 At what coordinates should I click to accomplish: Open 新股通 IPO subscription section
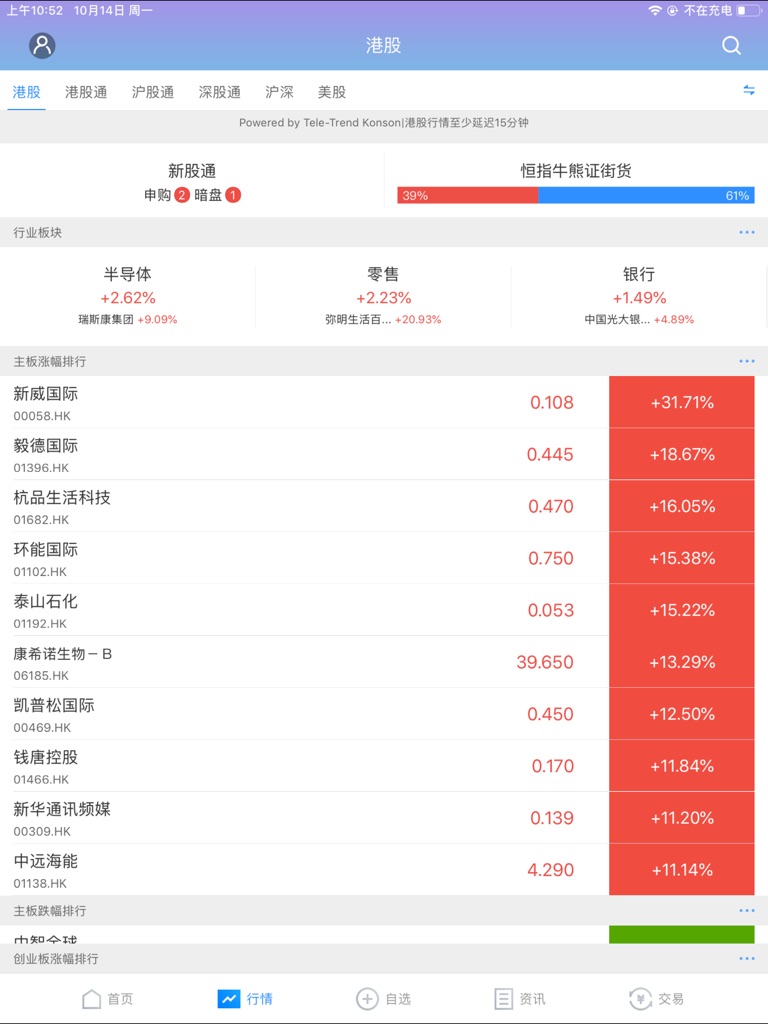click(192, 182)
